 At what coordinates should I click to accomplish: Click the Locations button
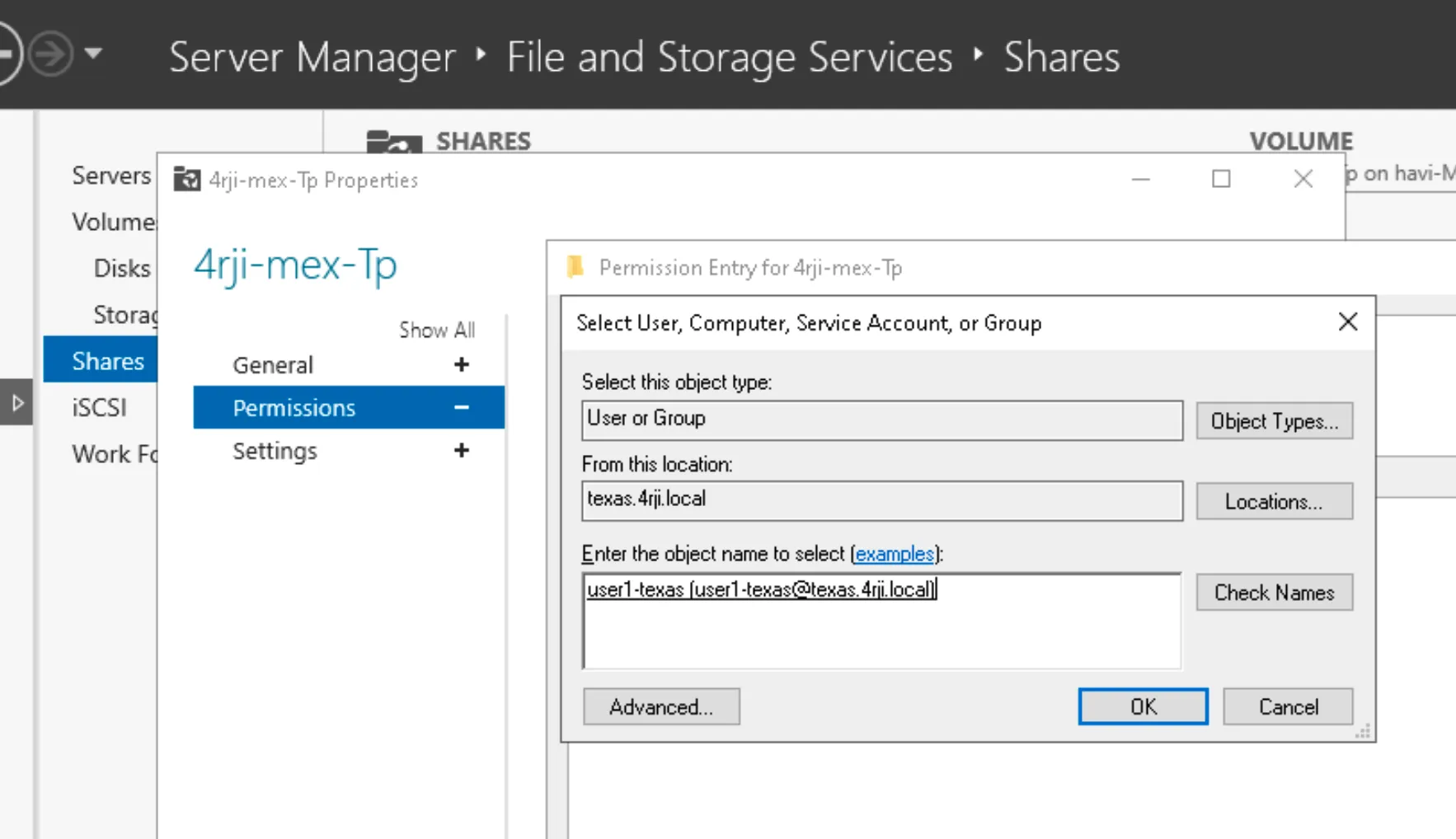(1274, 502)
